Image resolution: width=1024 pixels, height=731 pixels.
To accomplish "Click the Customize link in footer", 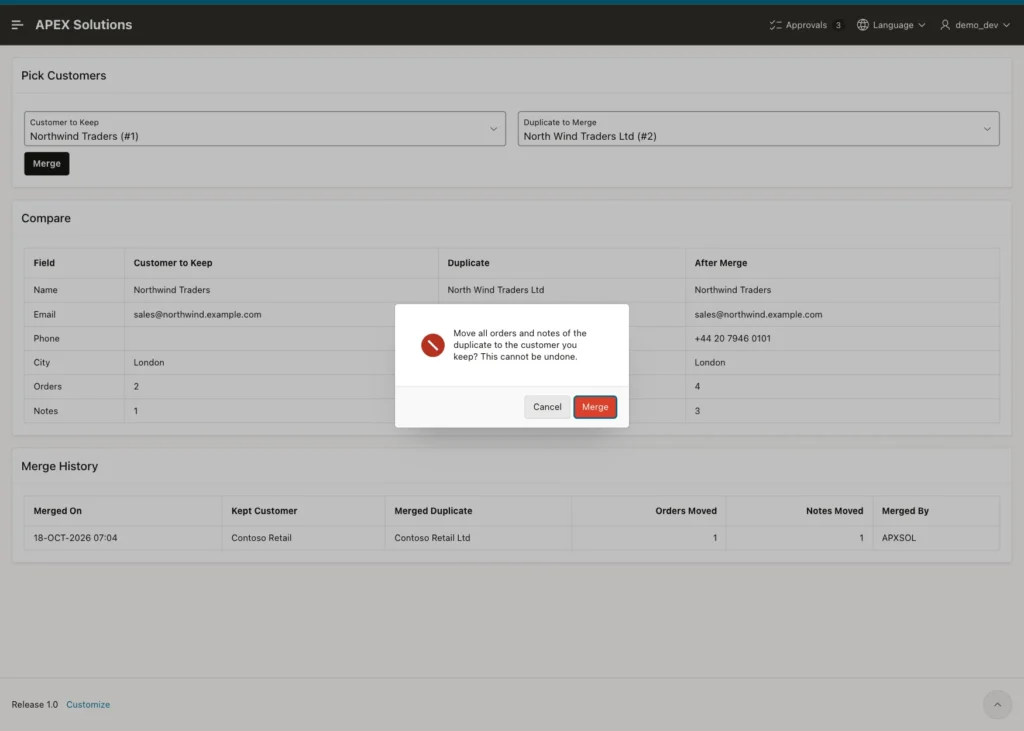I will 88,704.
